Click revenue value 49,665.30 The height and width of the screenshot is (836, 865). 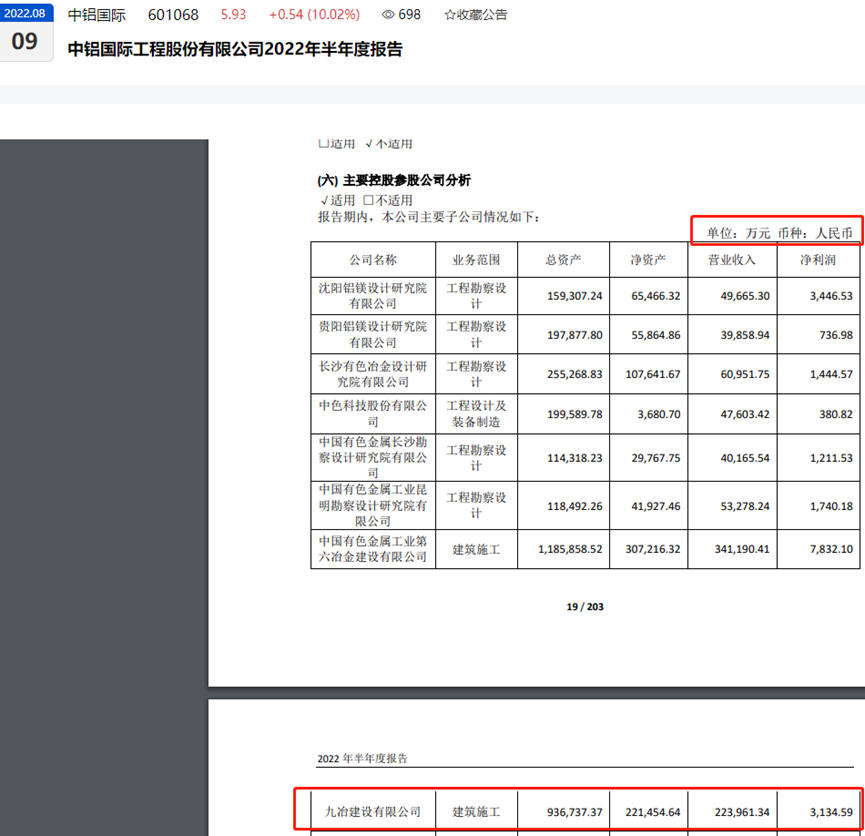[x=745, y=296]
